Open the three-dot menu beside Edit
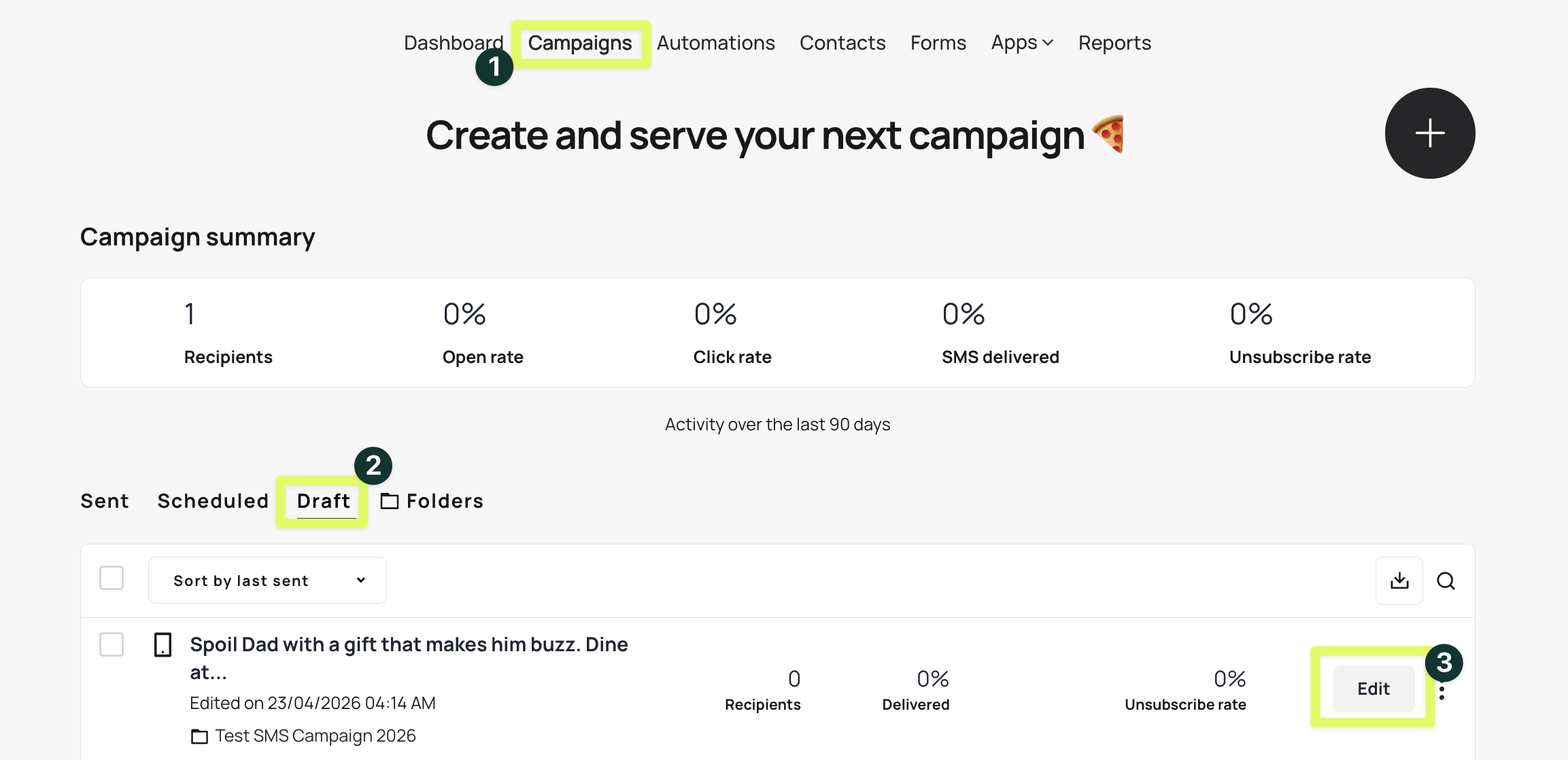Viewport: 1568px width, 760px height. [1442, 694]
